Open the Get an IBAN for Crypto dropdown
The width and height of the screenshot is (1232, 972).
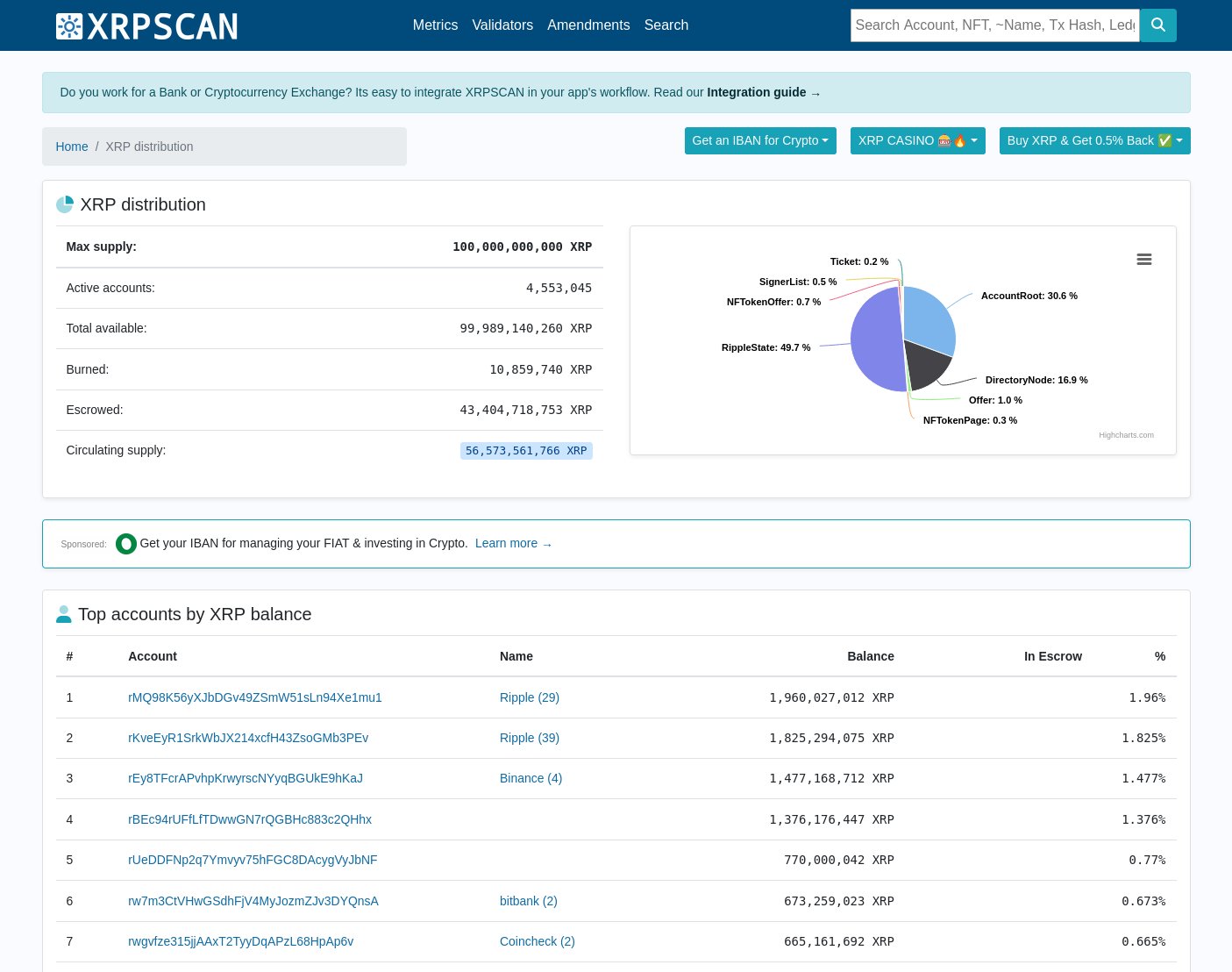tap(759, 140)
